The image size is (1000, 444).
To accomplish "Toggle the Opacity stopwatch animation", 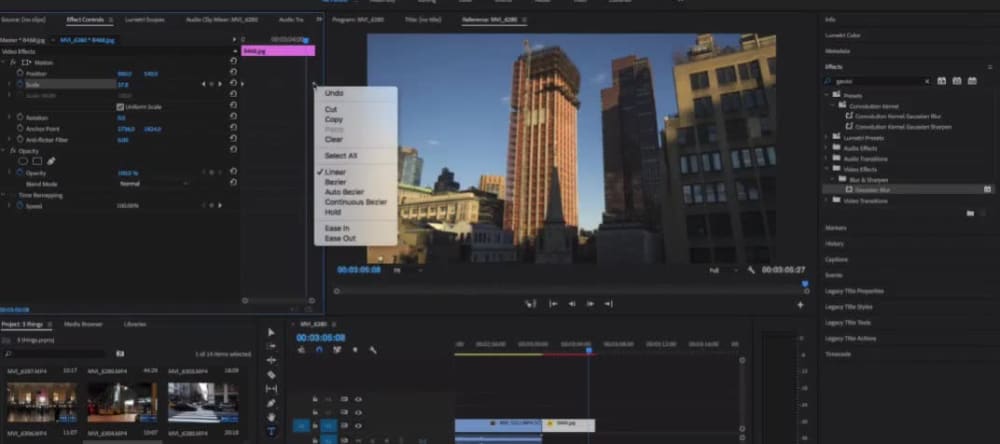I will [x=20, y=173].
